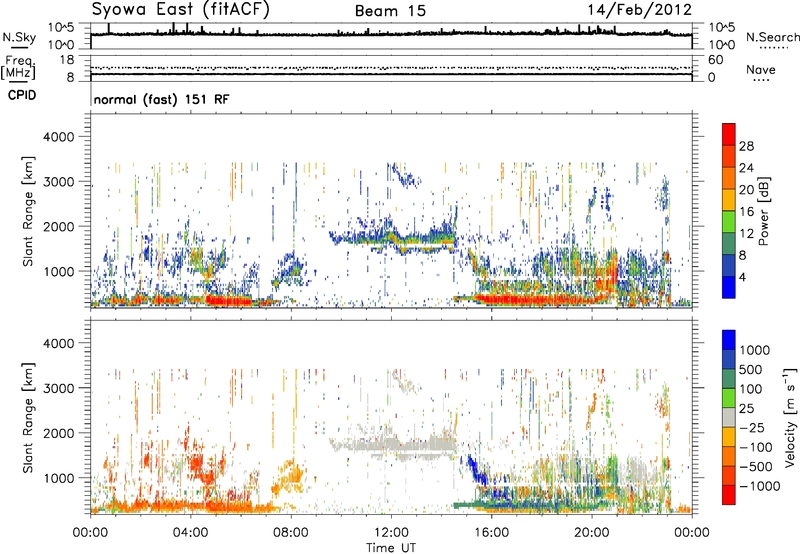Pick the bright blue bottom Power colorbar segment
The width and height of the screenshot is (800, 554).
click(x=729, y=287)
